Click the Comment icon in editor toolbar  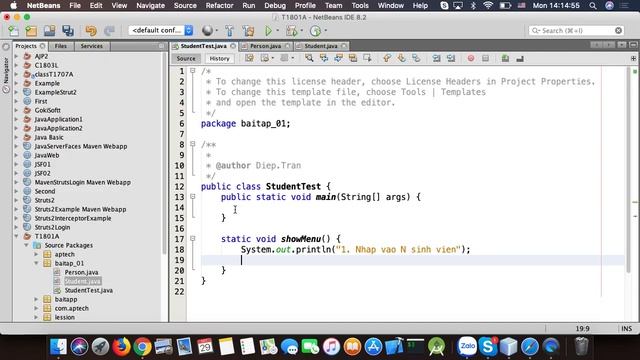(505, 58)
